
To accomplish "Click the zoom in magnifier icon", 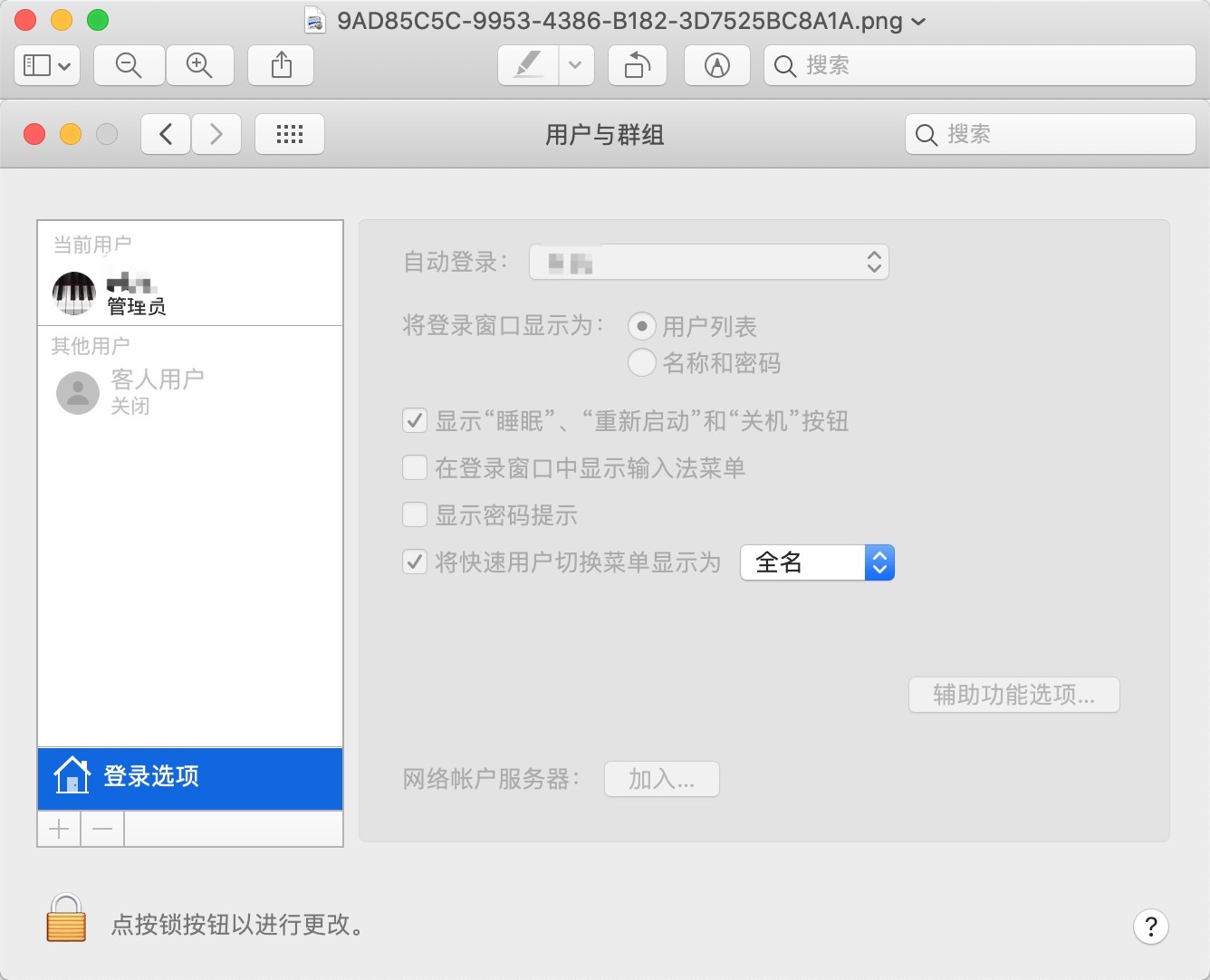I will click(x=198, y=65).
